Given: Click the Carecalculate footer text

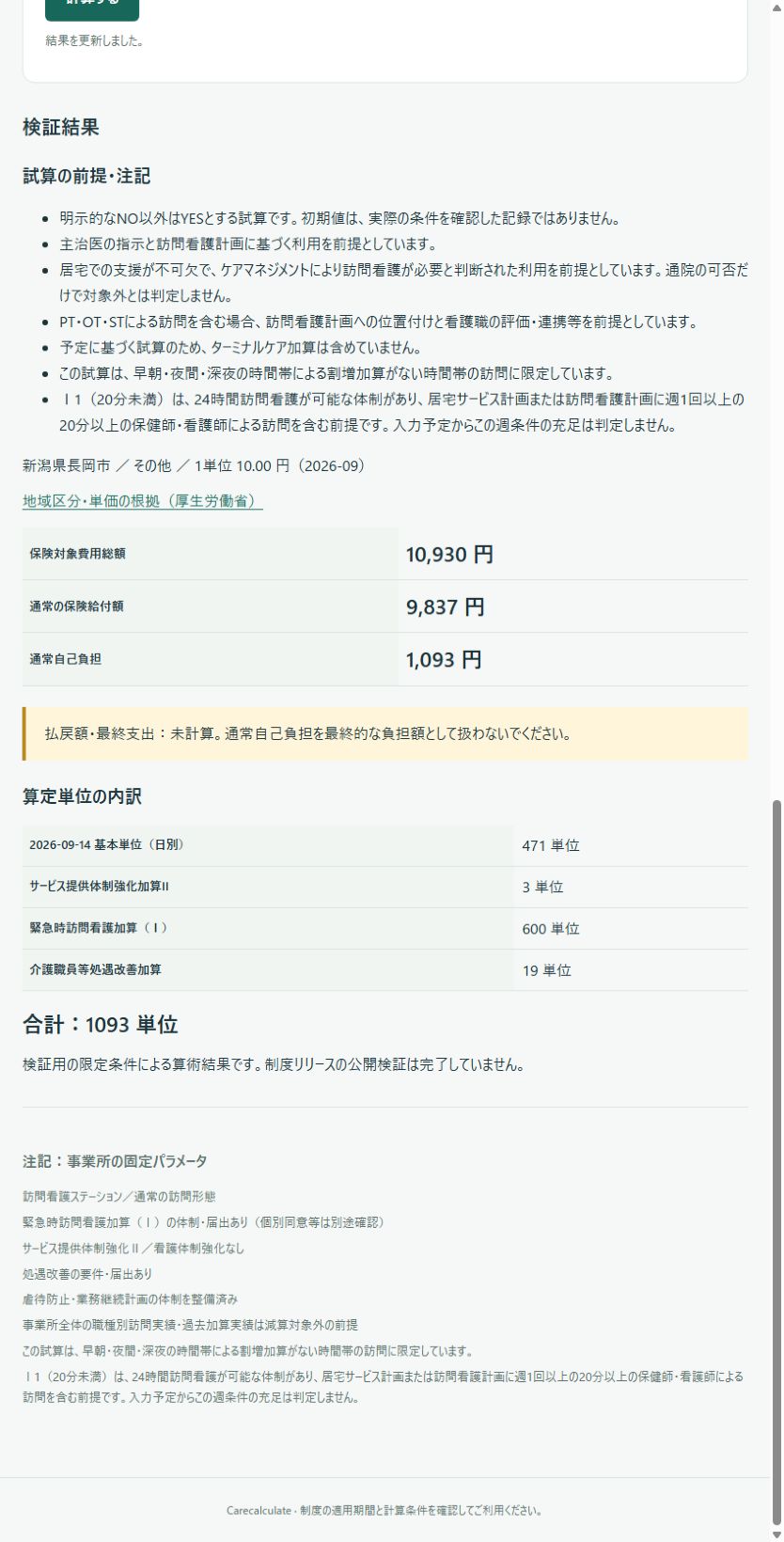Looking at the screenshot, I should (384, 1511).
